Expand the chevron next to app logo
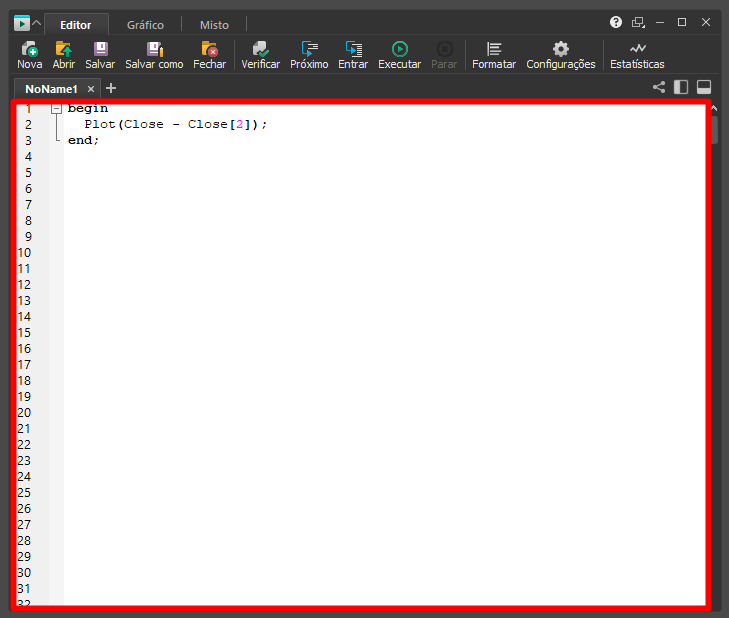 (37, 24)
